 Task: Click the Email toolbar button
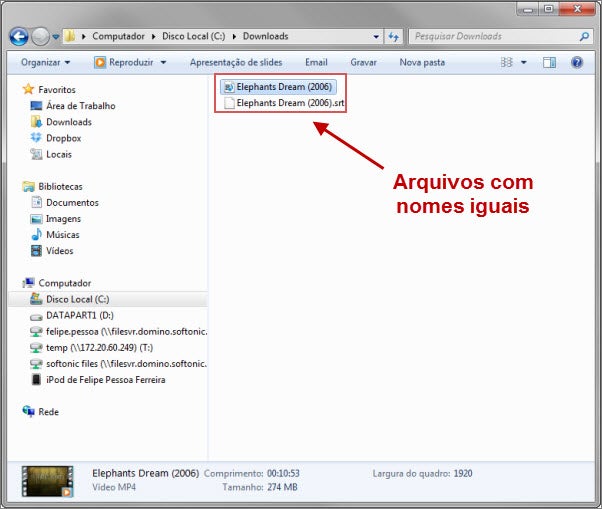click(x=316, y=62)
